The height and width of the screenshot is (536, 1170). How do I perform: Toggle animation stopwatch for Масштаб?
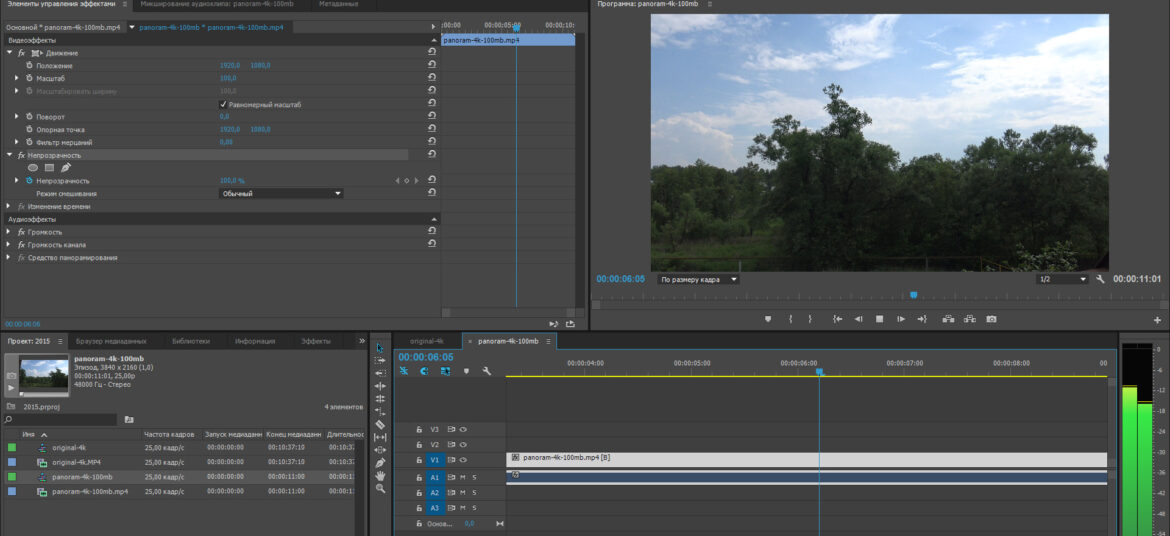coord(29,78)
